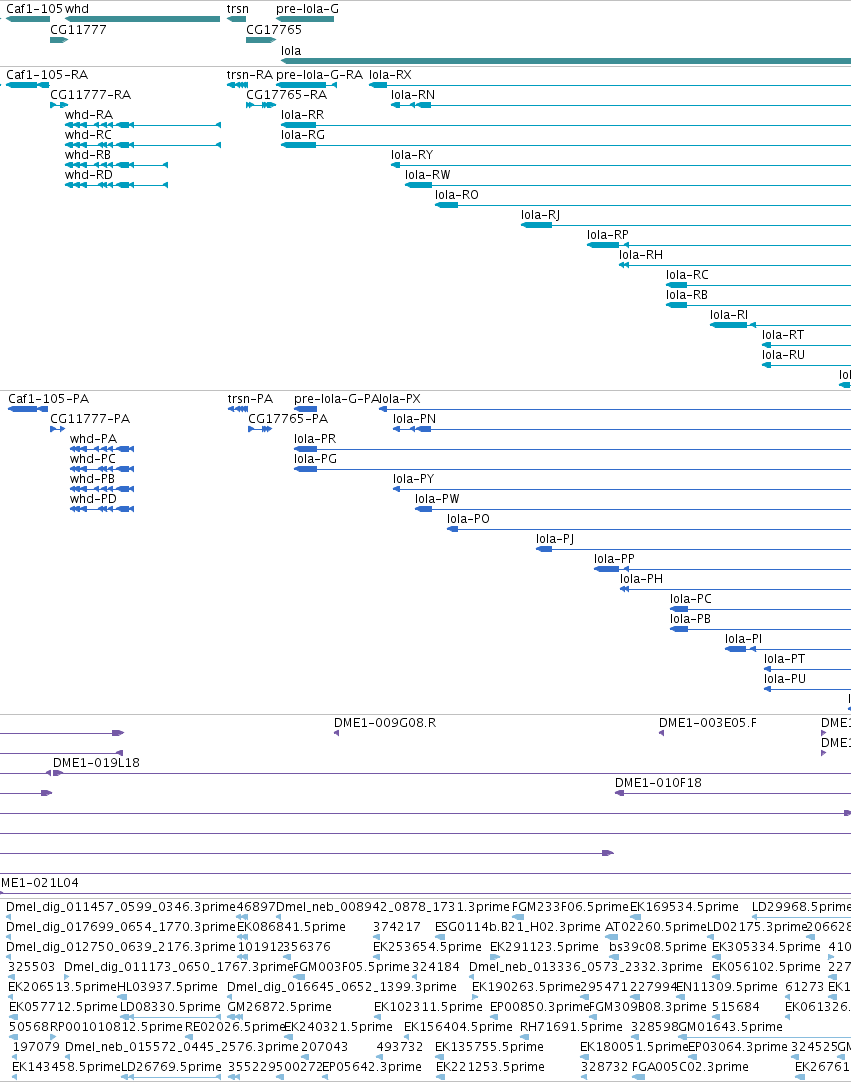Select the lola-PJ protein label
Screen dimensions: 851x1082
tap(555, 539)
